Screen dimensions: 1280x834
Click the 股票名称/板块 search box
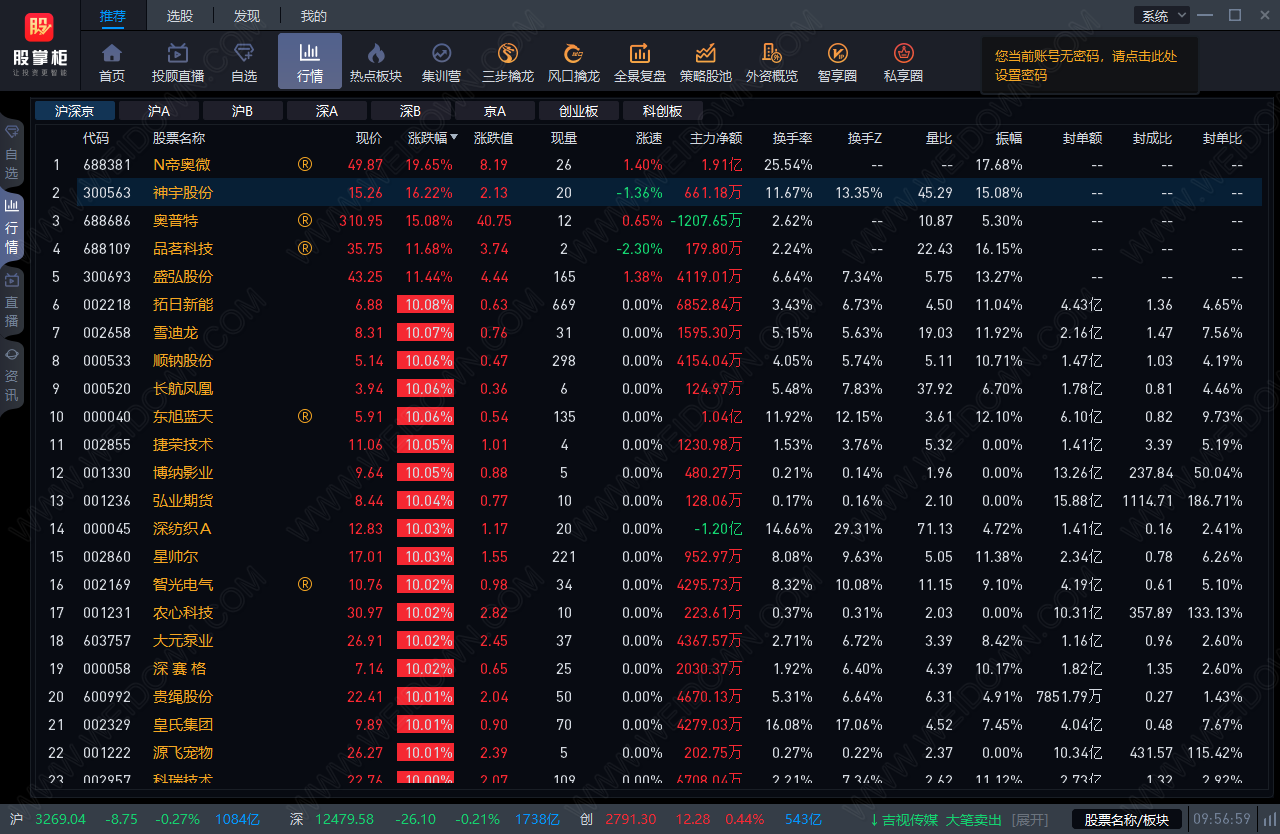[1127, 820]
